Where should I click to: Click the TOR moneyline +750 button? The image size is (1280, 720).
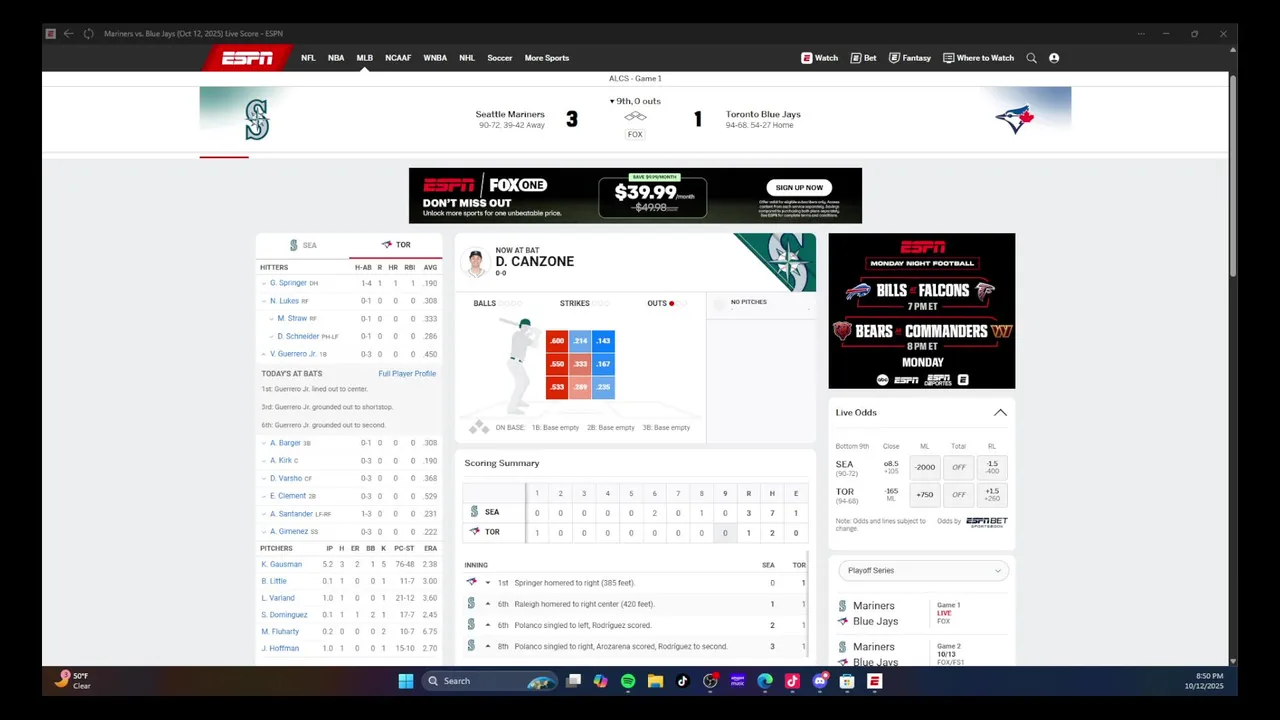pos(925,494)
